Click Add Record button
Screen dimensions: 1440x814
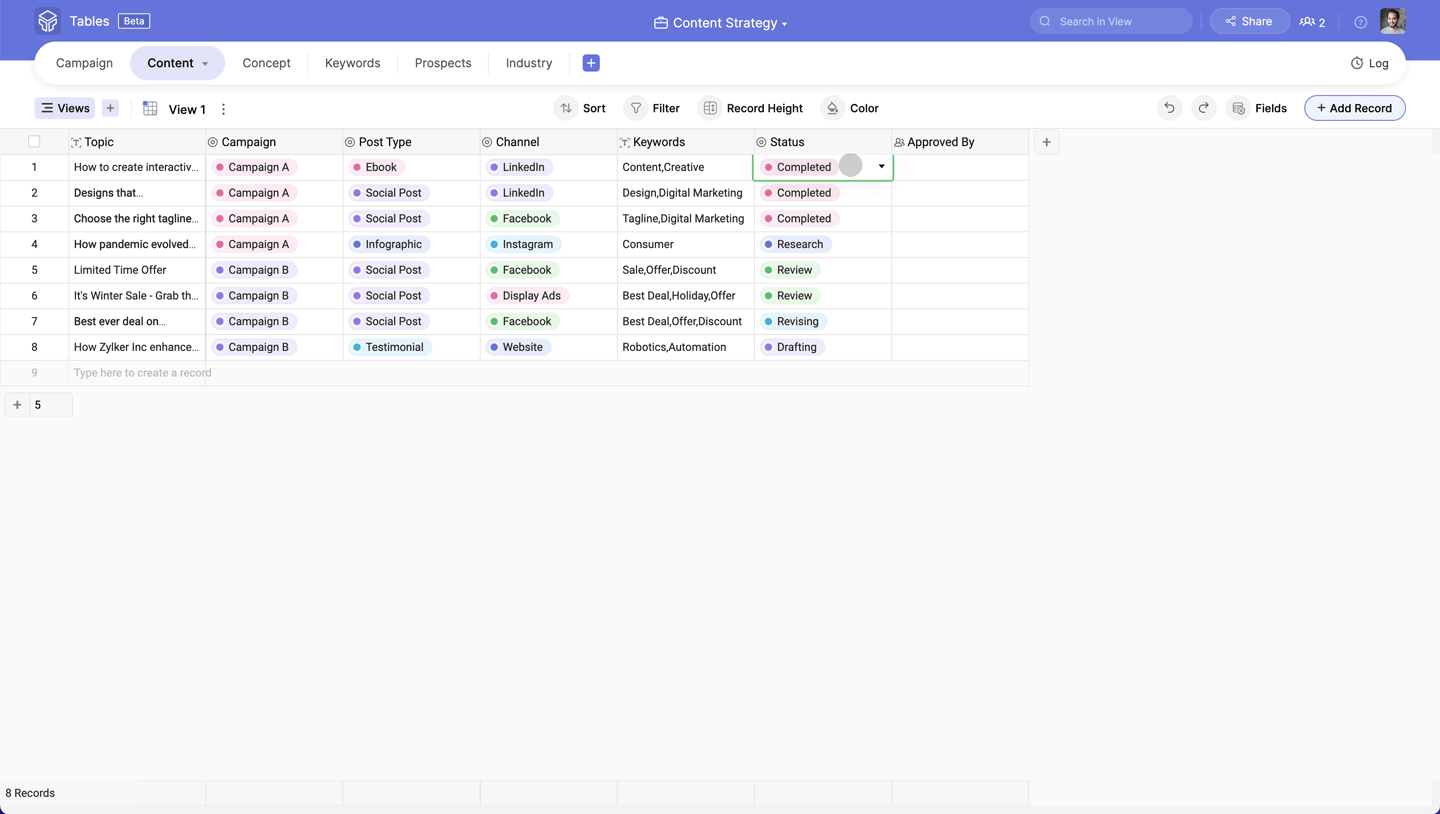[1354, 108]
